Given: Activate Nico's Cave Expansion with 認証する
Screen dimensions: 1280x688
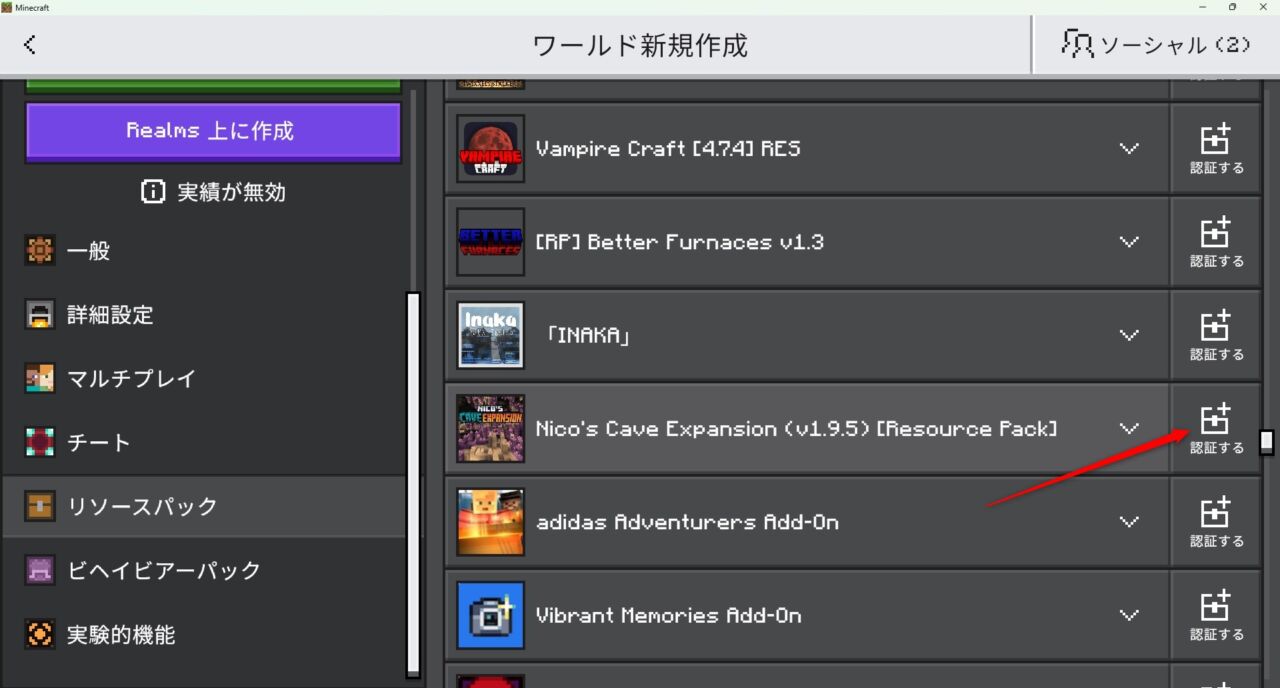Looking at the screenshot, I should pyautogui.click(x=1216, y=429).
